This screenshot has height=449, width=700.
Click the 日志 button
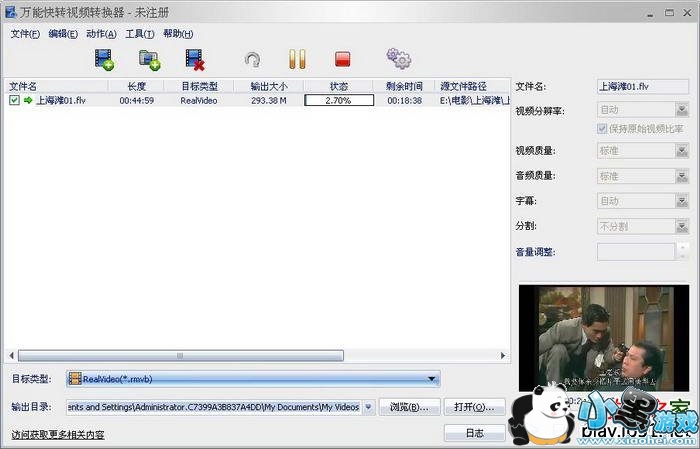475,433
